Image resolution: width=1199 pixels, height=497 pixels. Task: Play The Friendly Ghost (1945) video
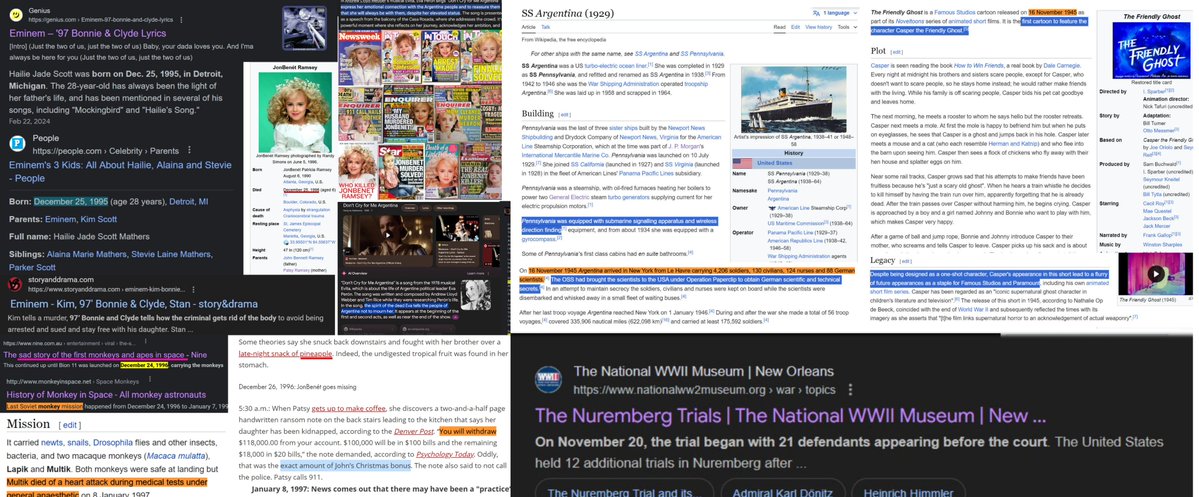pos(1156,274)
